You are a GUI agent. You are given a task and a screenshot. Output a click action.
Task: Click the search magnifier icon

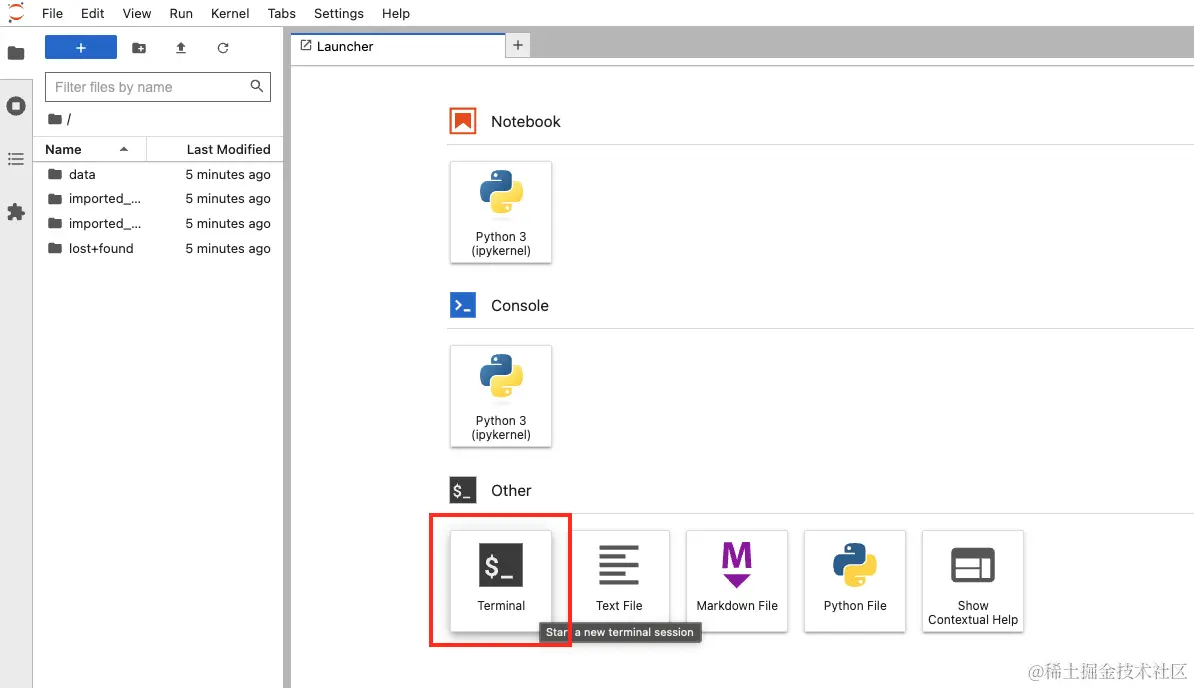[x=257, y=86]
